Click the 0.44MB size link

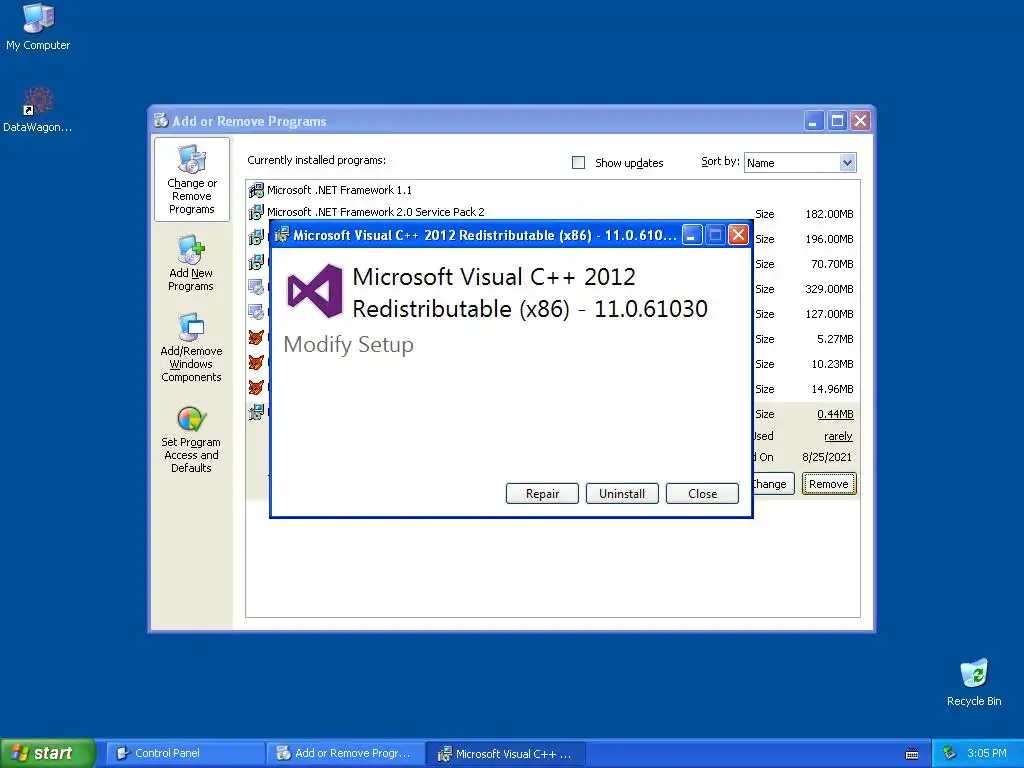click(x=835, y=414)
